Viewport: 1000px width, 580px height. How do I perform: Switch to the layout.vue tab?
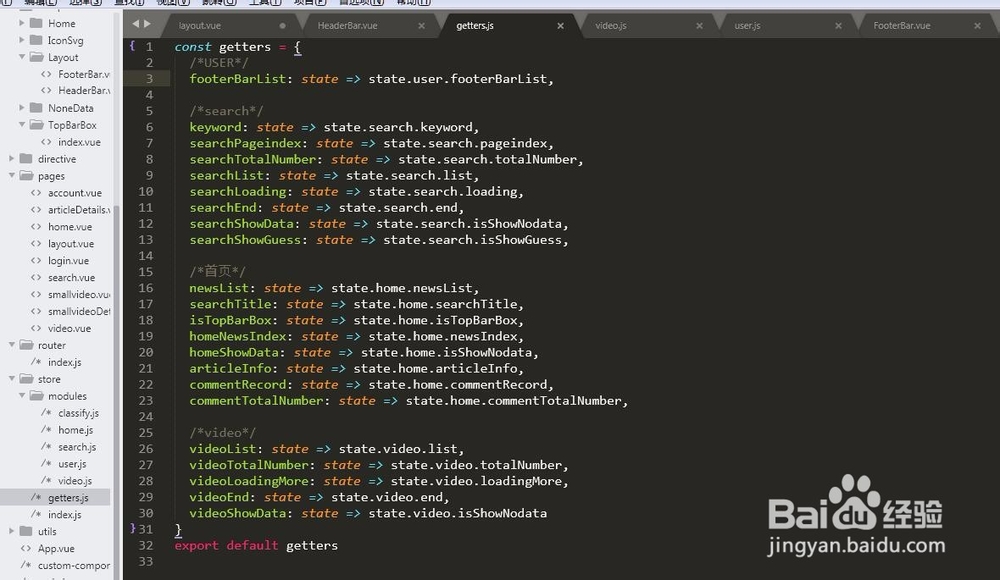[200, 26]
